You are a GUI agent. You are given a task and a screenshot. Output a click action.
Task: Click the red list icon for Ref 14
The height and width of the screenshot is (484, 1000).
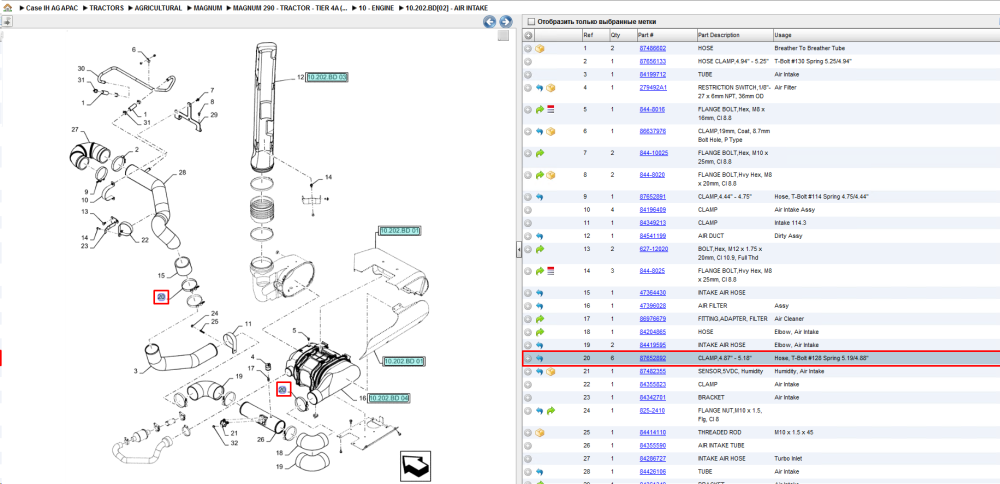[x=551, y=271]
